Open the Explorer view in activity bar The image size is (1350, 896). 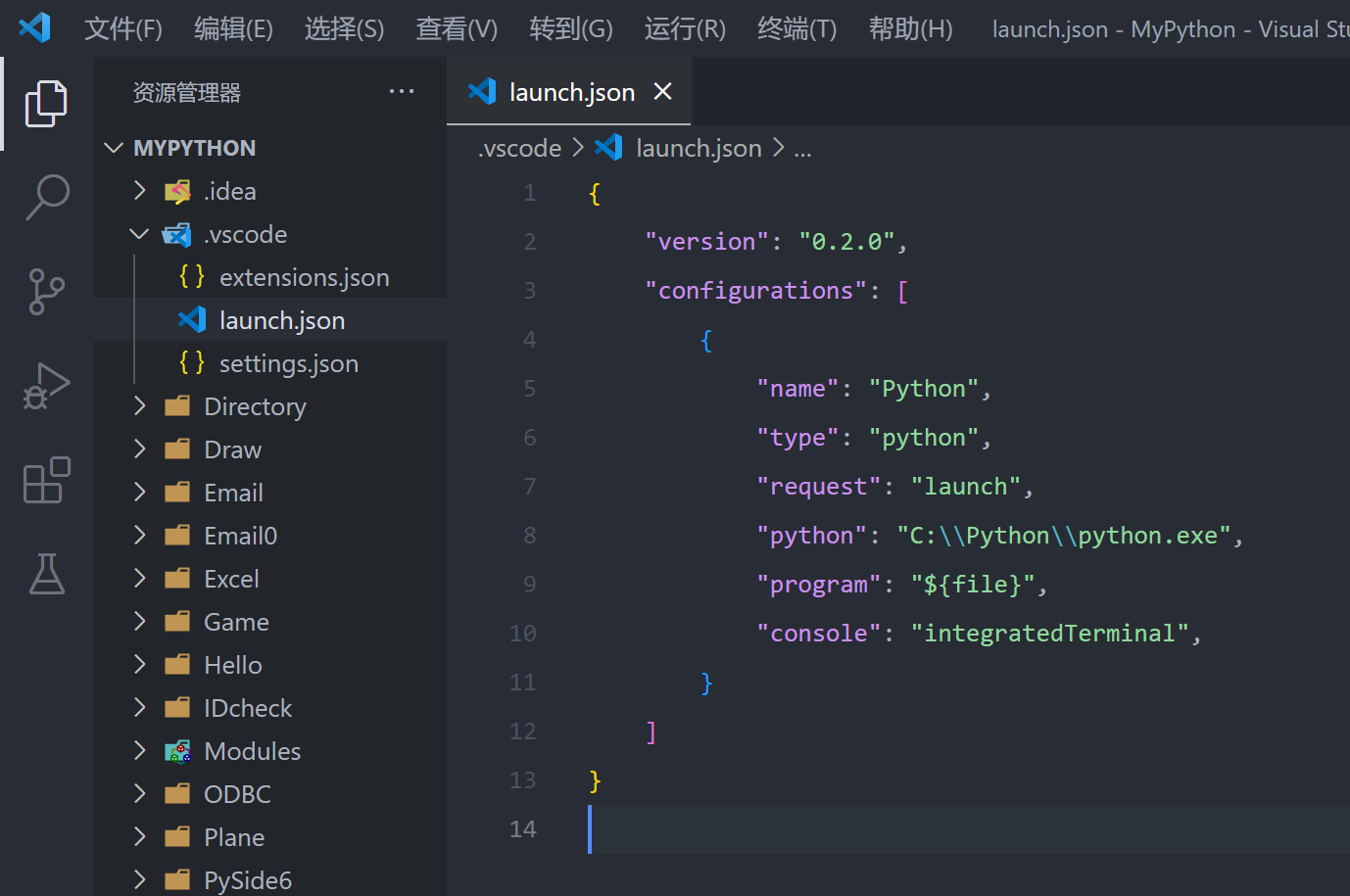coord(46,103)
